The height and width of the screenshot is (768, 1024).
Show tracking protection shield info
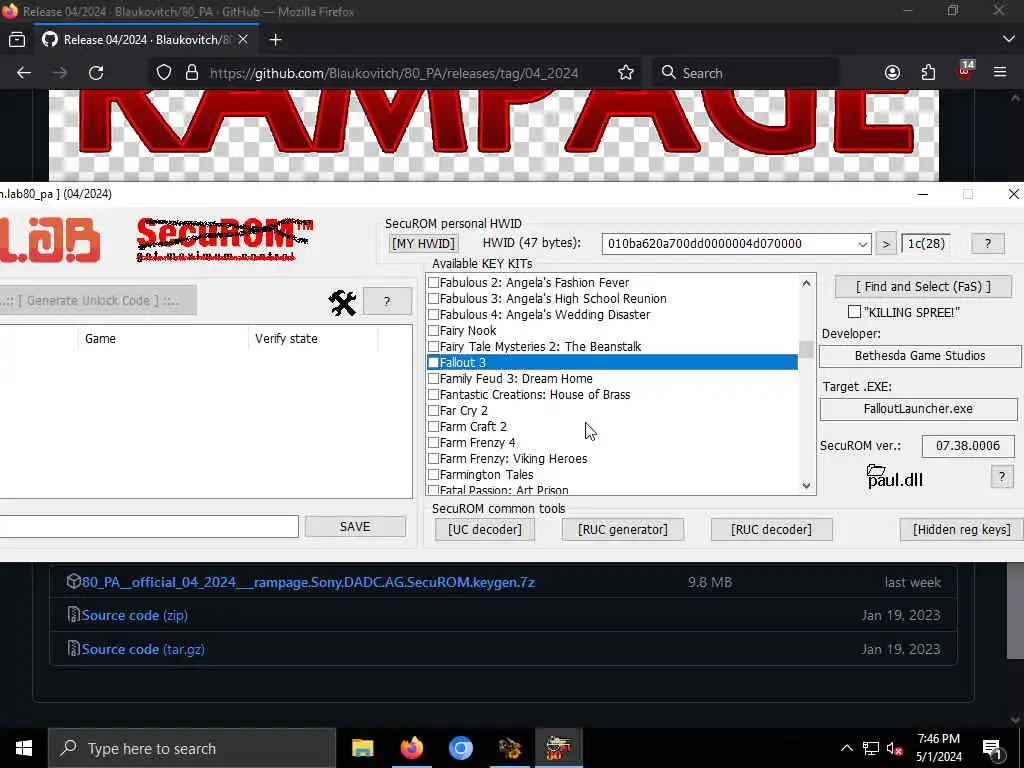pos(164,72)
